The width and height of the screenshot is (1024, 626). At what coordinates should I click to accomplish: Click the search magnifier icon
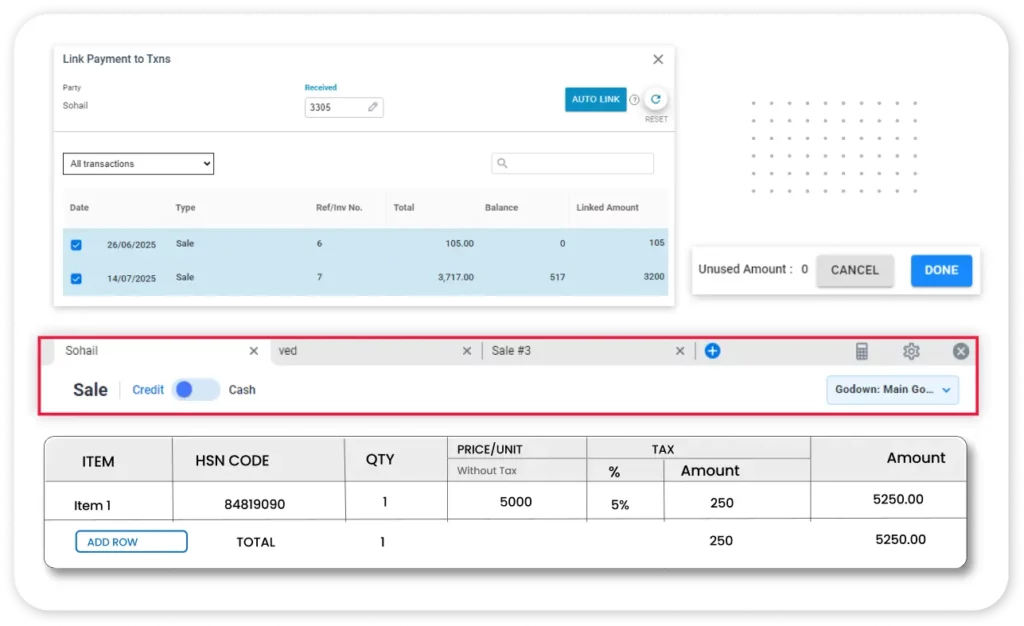tap(502, 163)
